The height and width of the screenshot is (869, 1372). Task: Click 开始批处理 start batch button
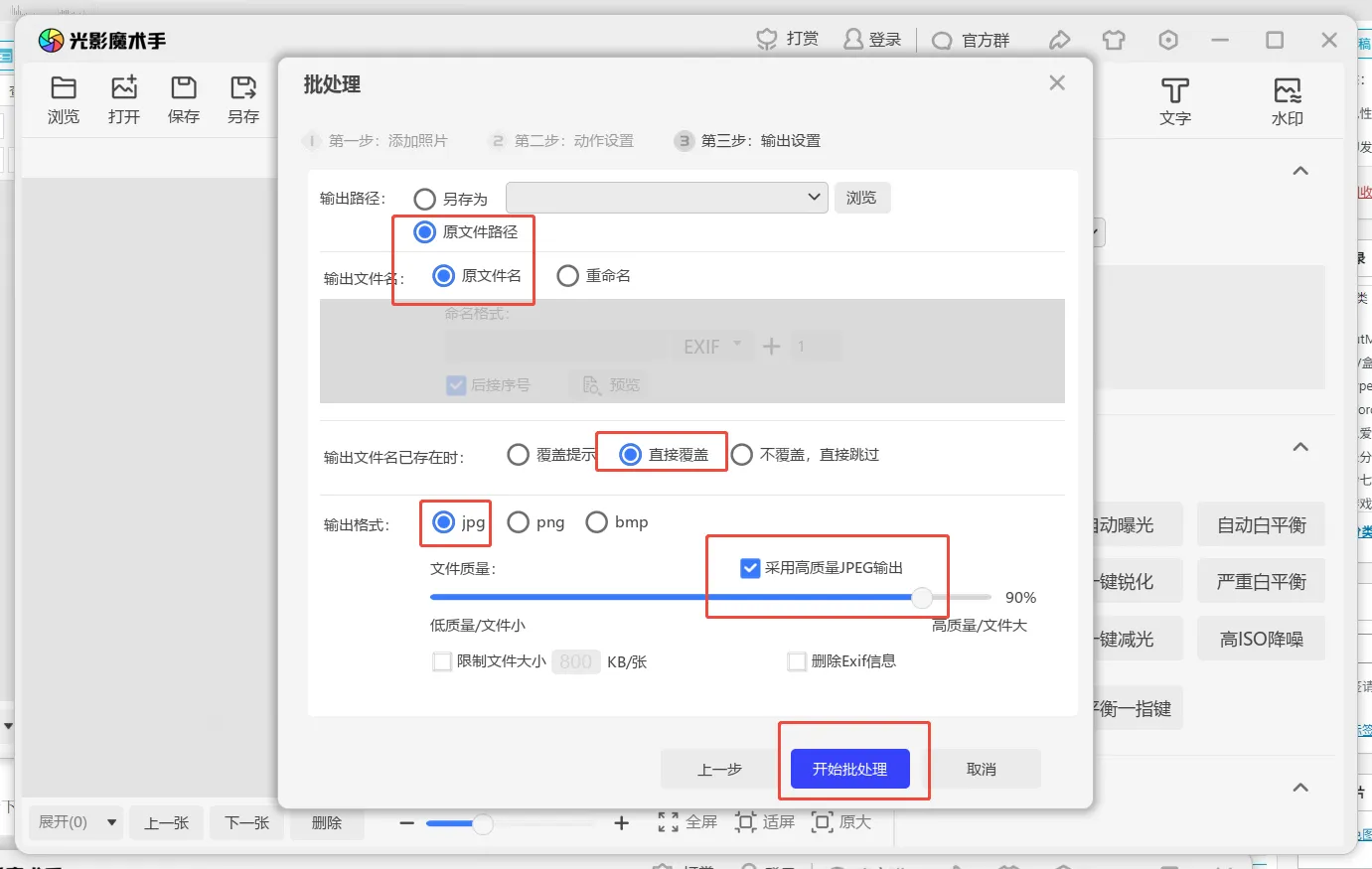850,769
